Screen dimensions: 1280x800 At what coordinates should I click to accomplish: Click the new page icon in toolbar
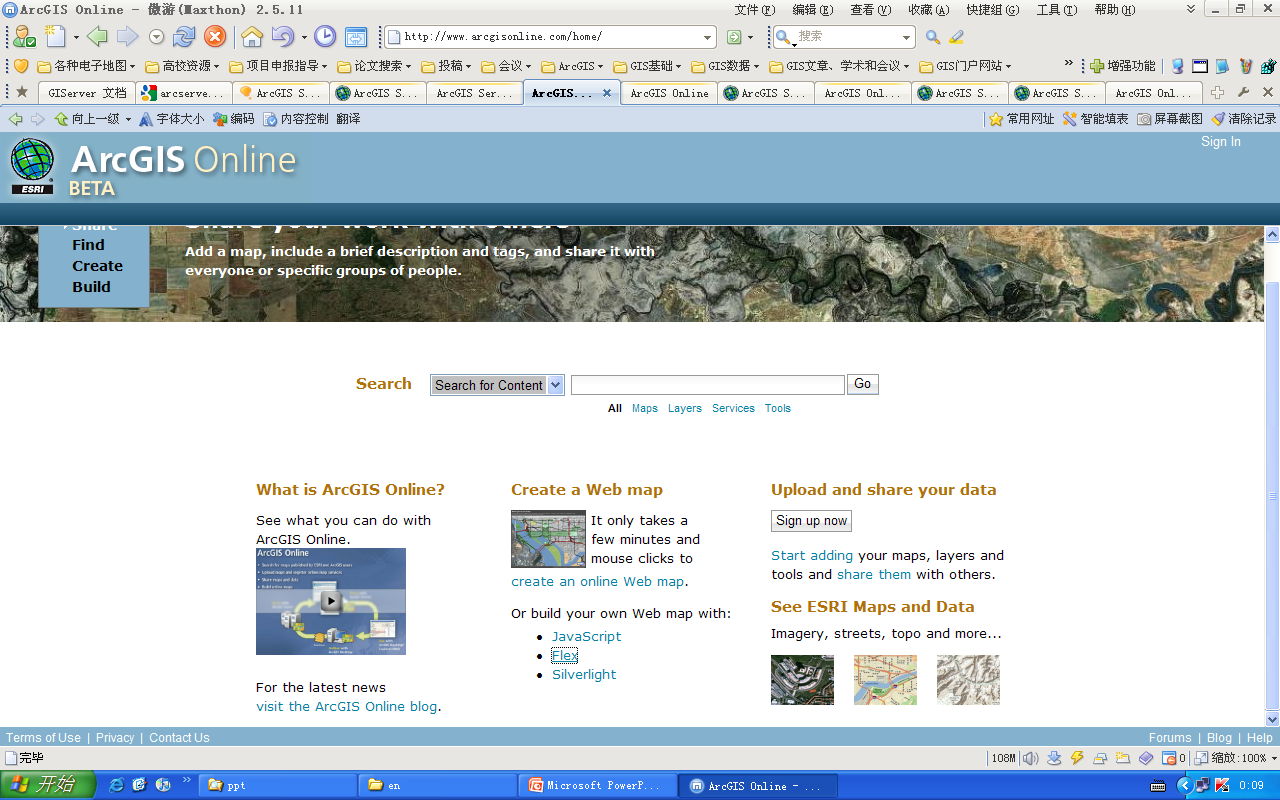[x=55, y=37]
